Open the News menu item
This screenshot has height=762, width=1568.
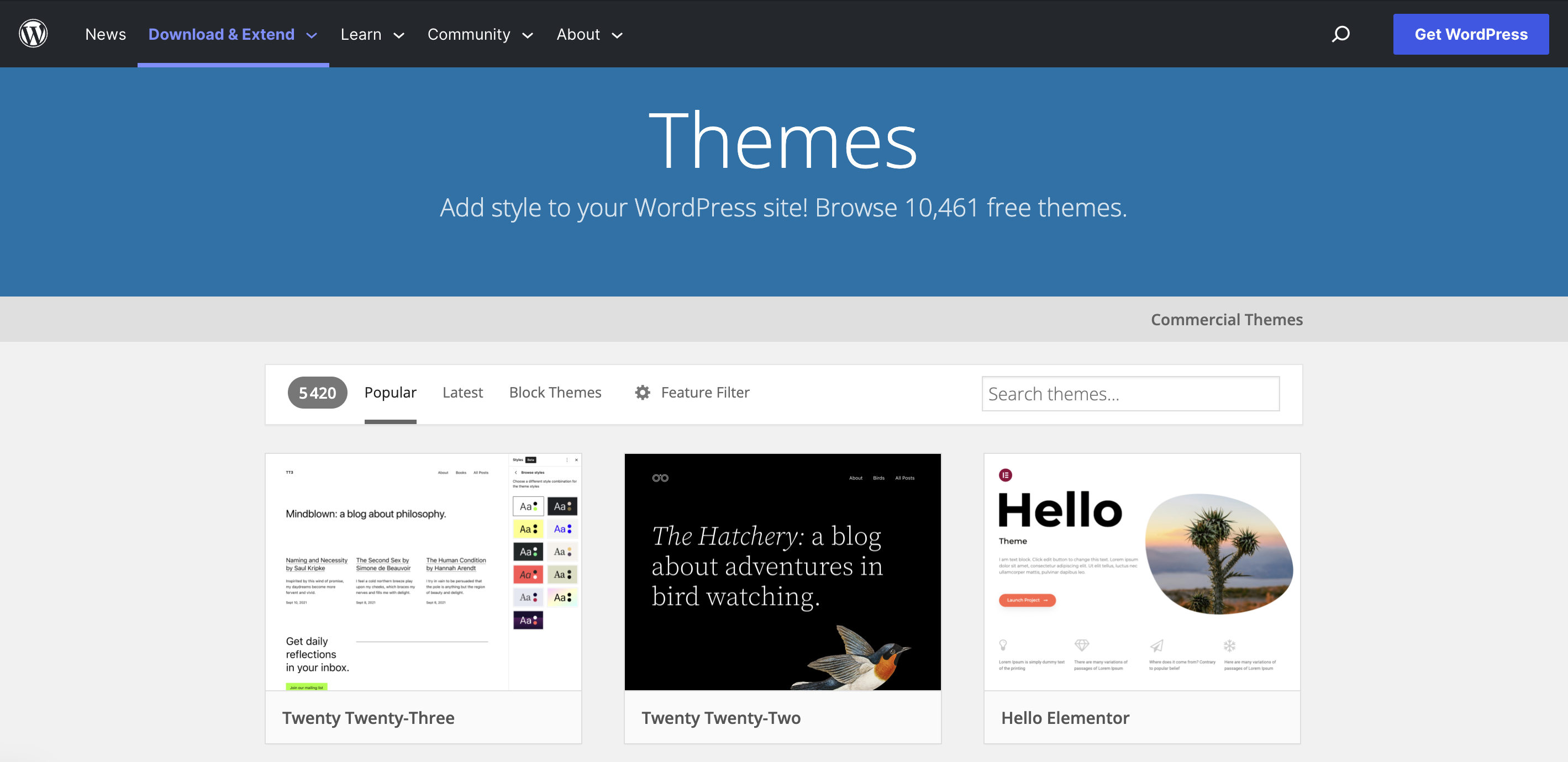tap(106, 34)
